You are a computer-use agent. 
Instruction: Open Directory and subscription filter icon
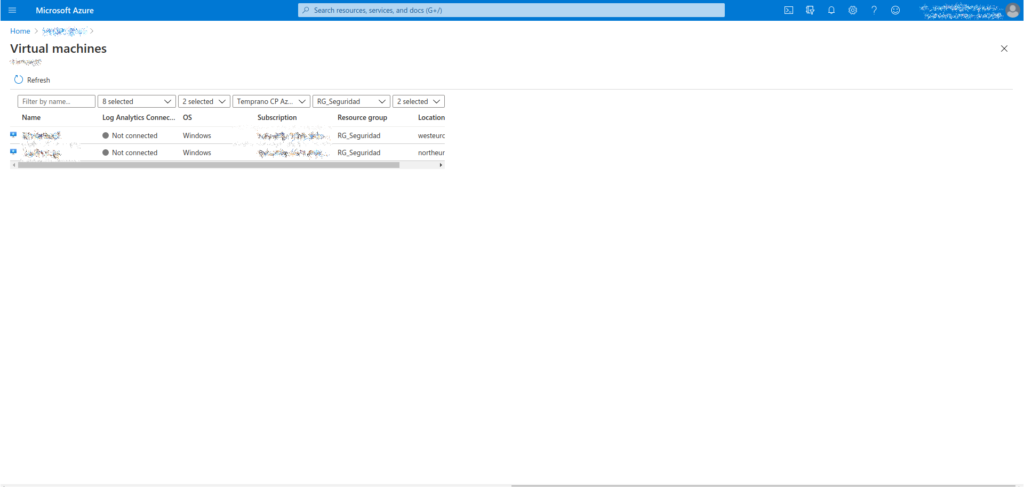click(810, 10)
